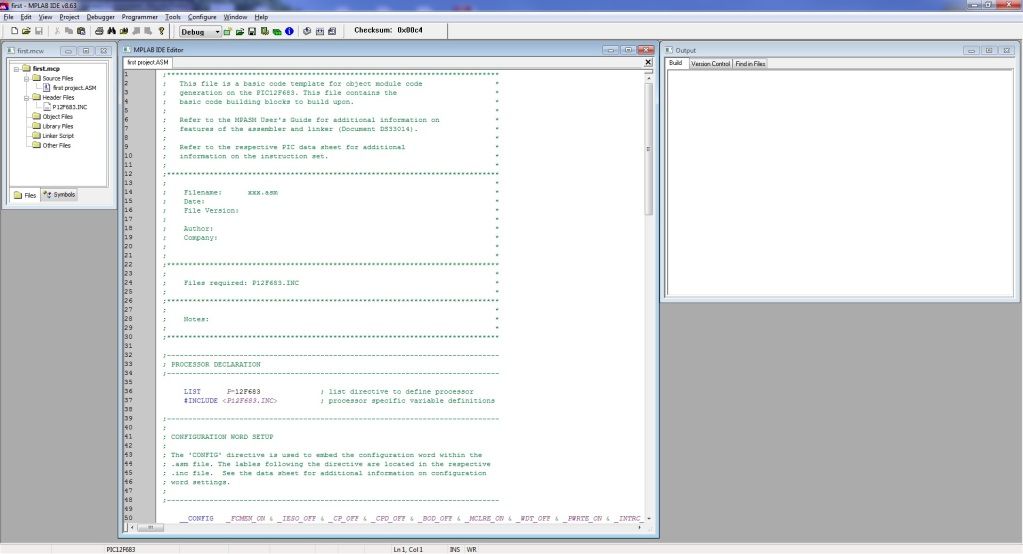Click the blue info circle icon
This screenshot has width=1023, height=554.
289,31
